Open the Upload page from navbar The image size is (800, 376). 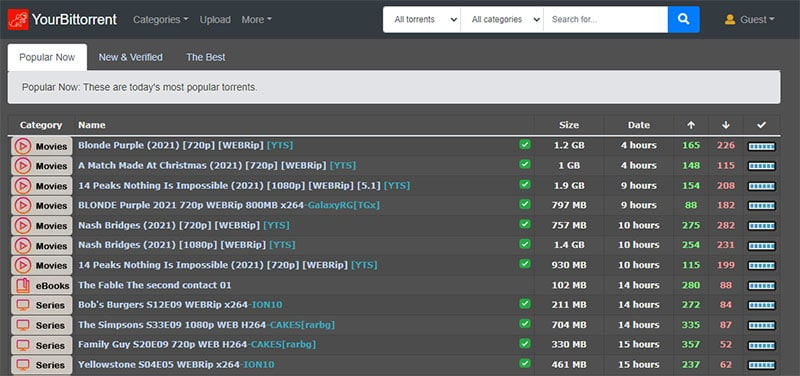point(215,19)
